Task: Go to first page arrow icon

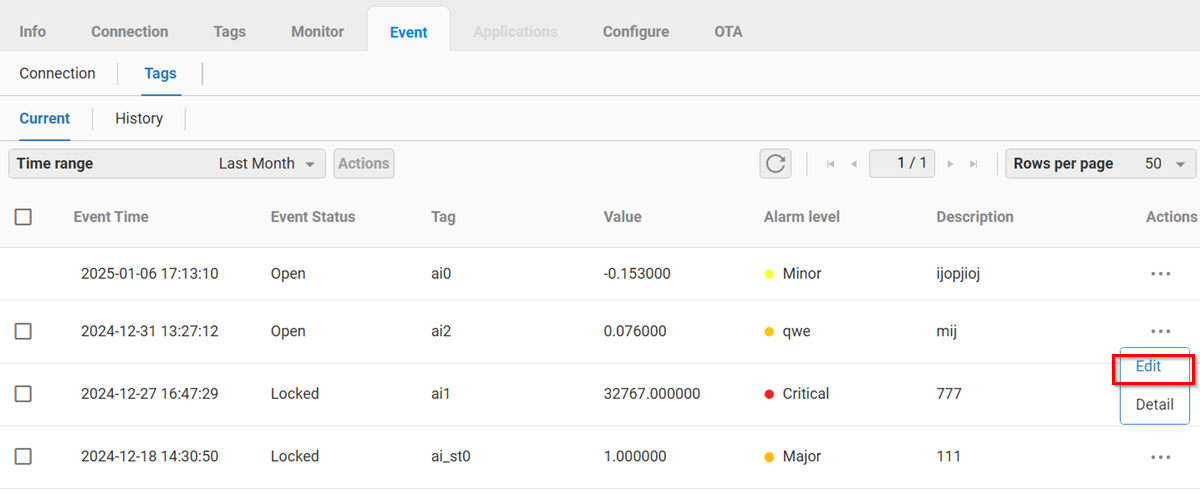Action: (x=830, y=164)
